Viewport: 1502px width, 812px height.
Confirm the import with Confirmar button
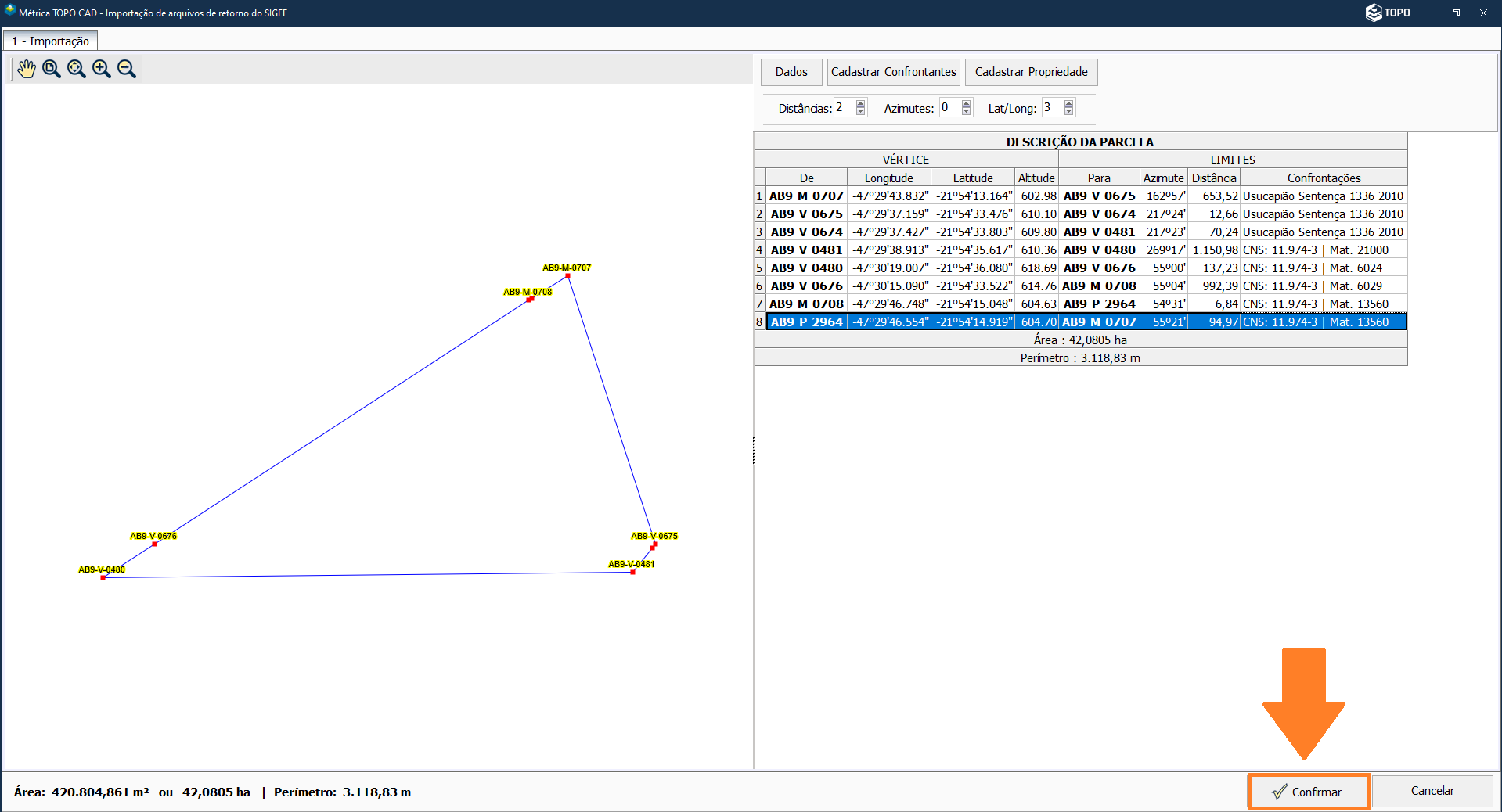1308,792
